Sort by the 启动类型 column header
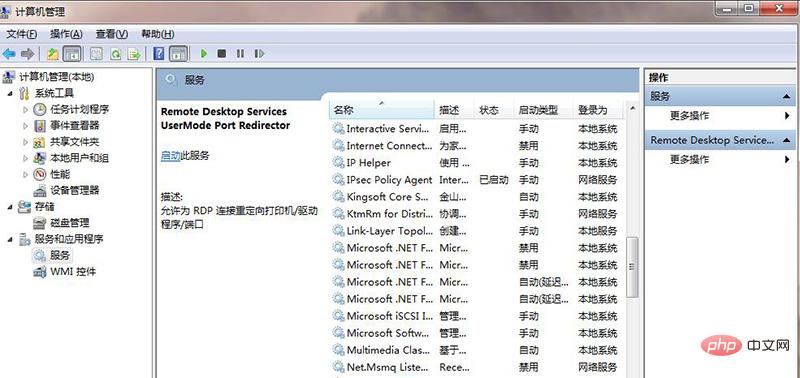The width and height of the screenshot is (800, 378). pos(543,110)
